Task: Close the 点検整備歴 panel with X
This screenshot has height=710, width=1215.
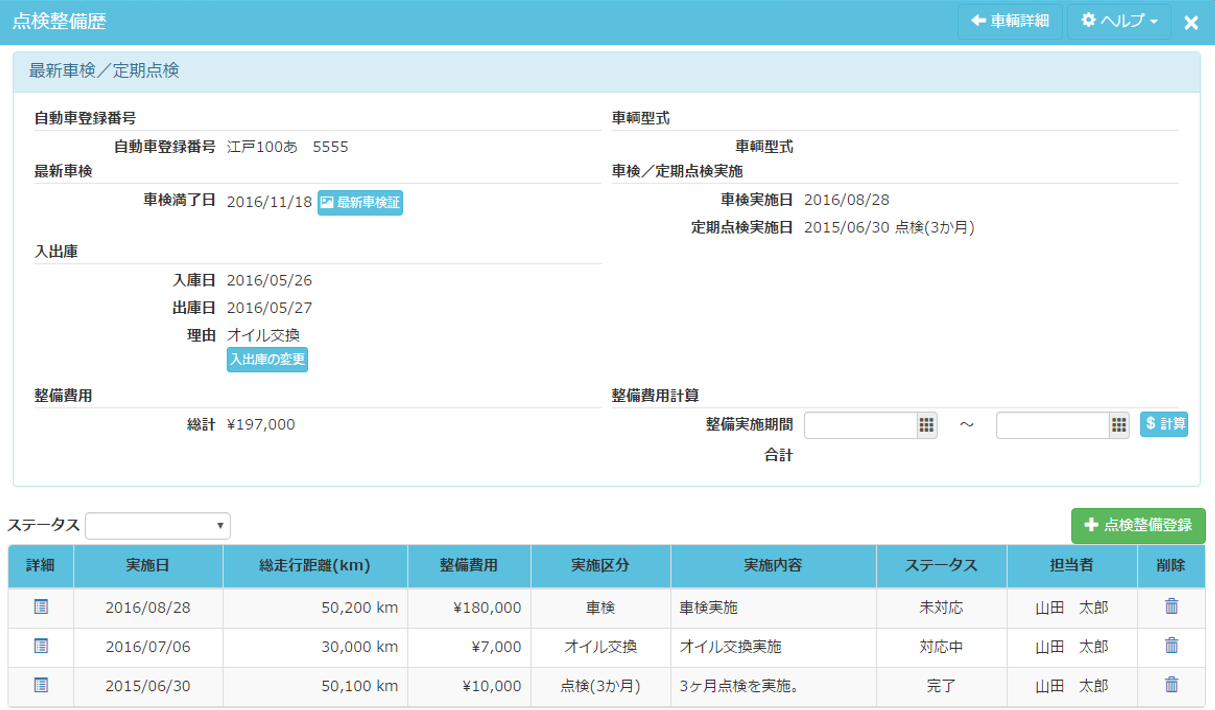Action: (1191, 22)
